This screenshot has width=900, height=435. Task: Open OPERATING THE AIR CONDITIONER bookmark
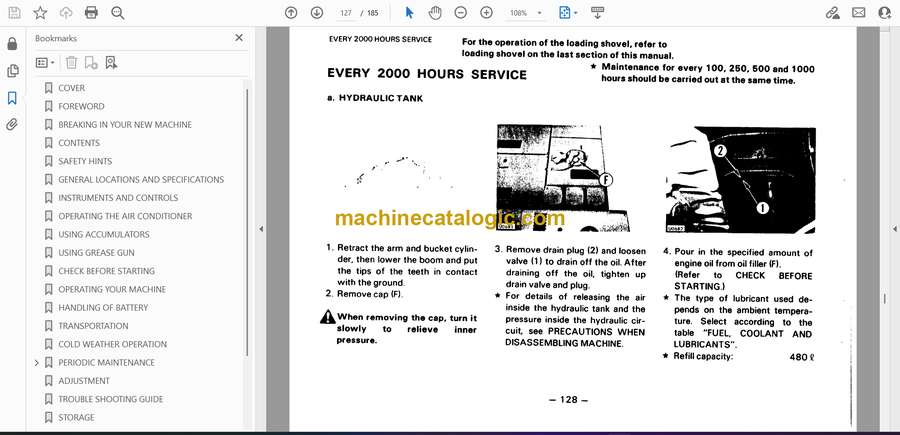click(125, 216)
